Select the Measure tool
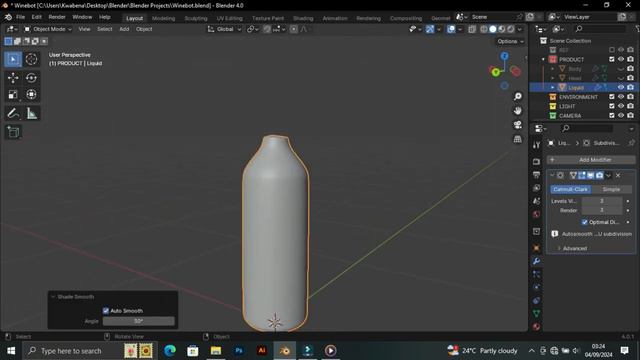 click(31, 113)
